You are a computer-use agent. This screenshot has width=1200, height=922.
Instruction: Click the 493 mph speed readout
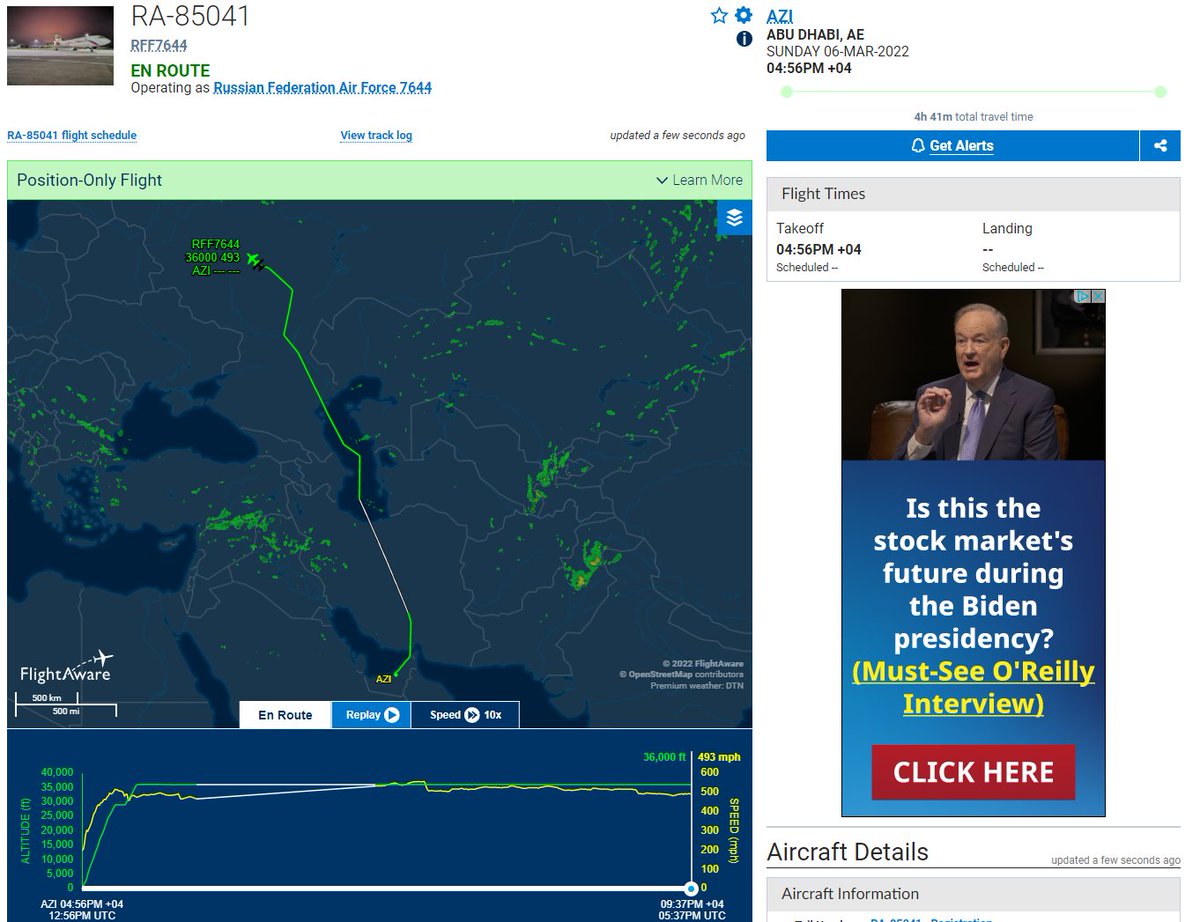(717, 757)
